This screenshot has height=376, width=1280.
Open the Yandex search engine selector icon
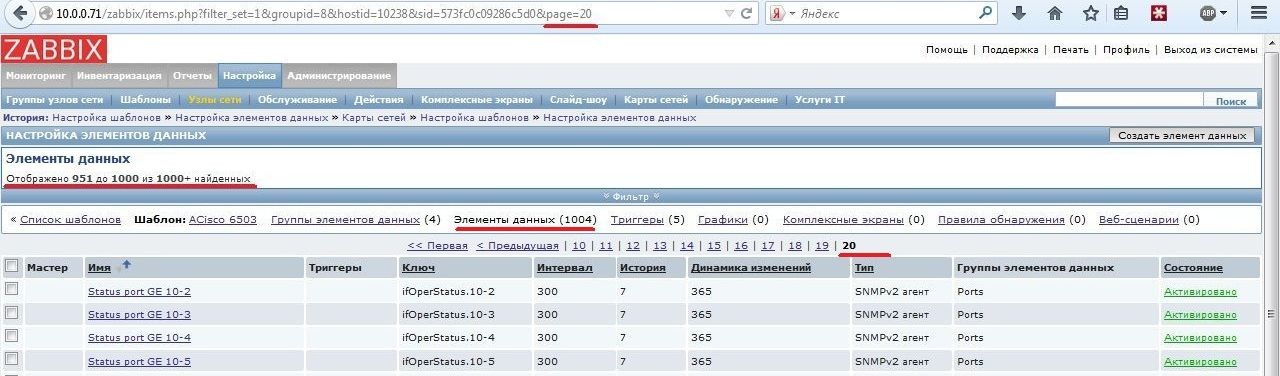point(779,14)
